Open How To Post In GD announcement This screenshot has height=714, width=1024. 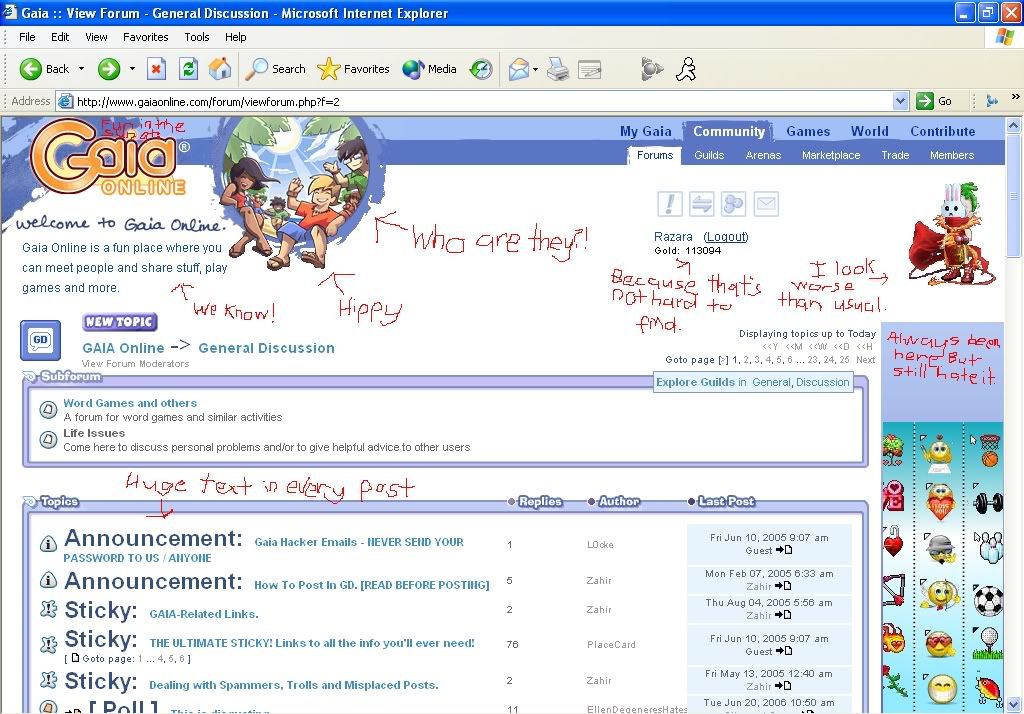point(372,585)
